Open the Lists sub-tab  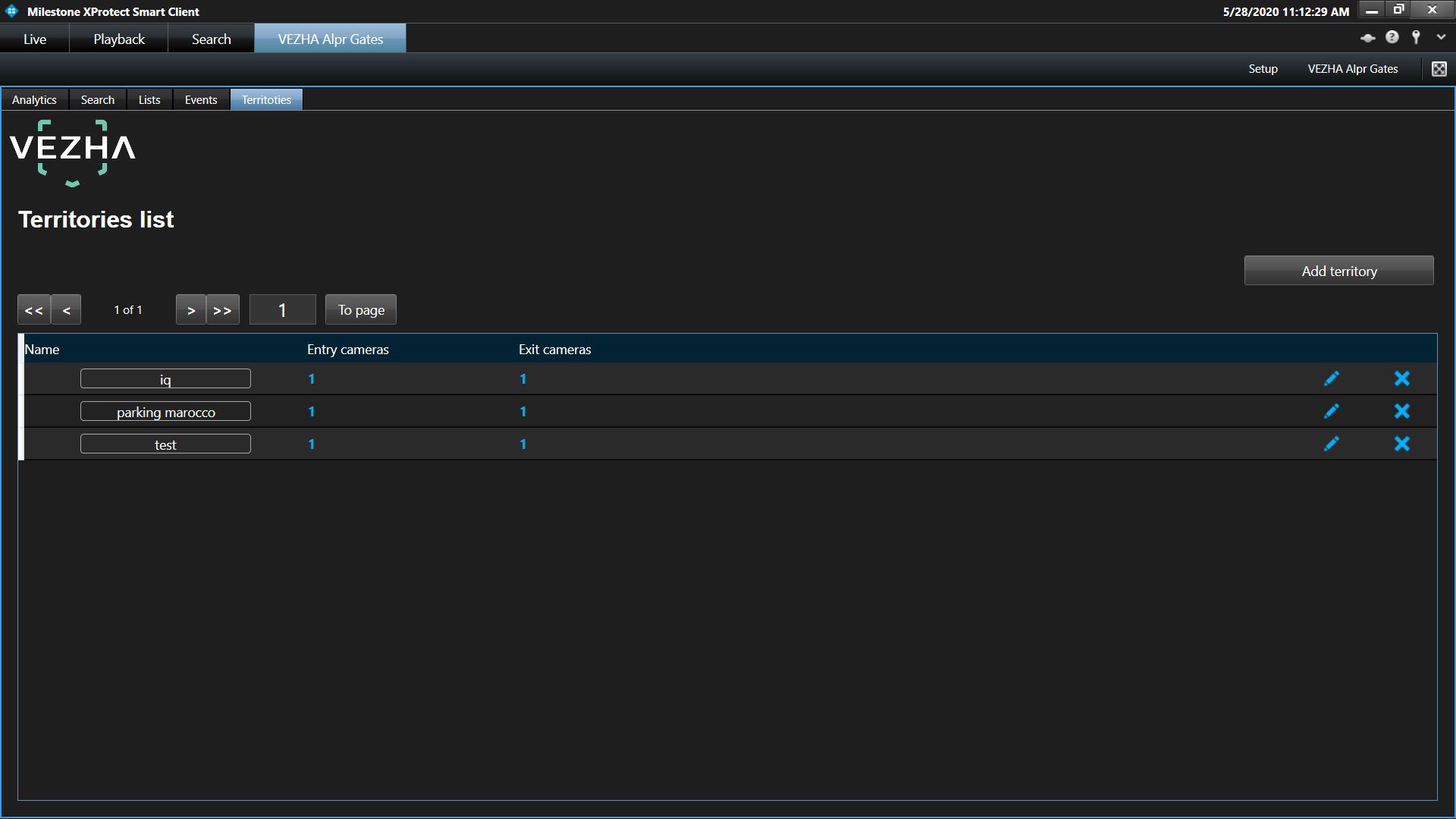149,99
